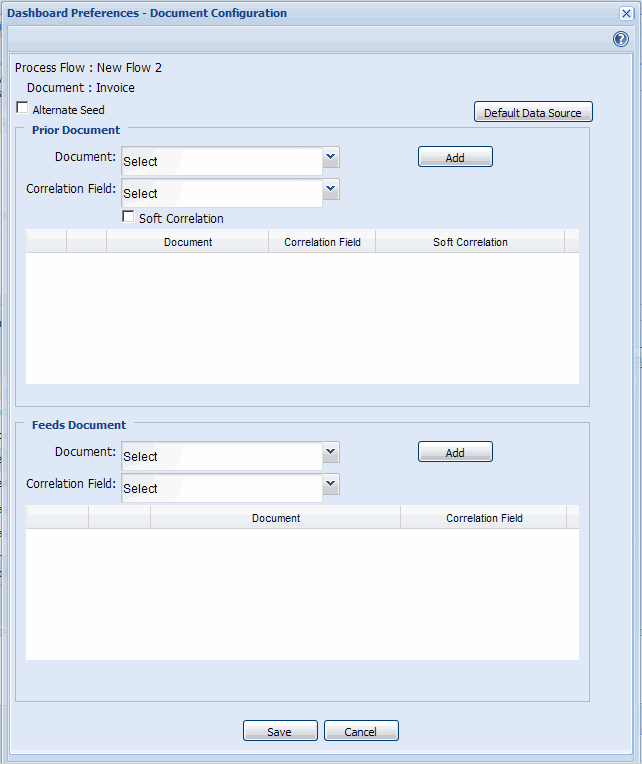Click the Default Data Source button
The image size is (642, 764).
tap(533, 112)
